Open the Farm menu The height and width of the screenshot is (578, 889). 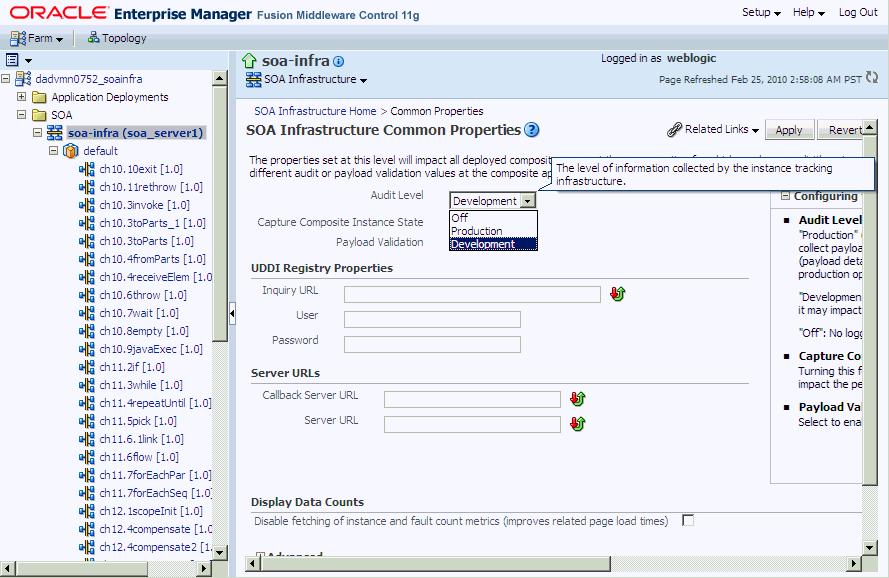coord(45,38)
